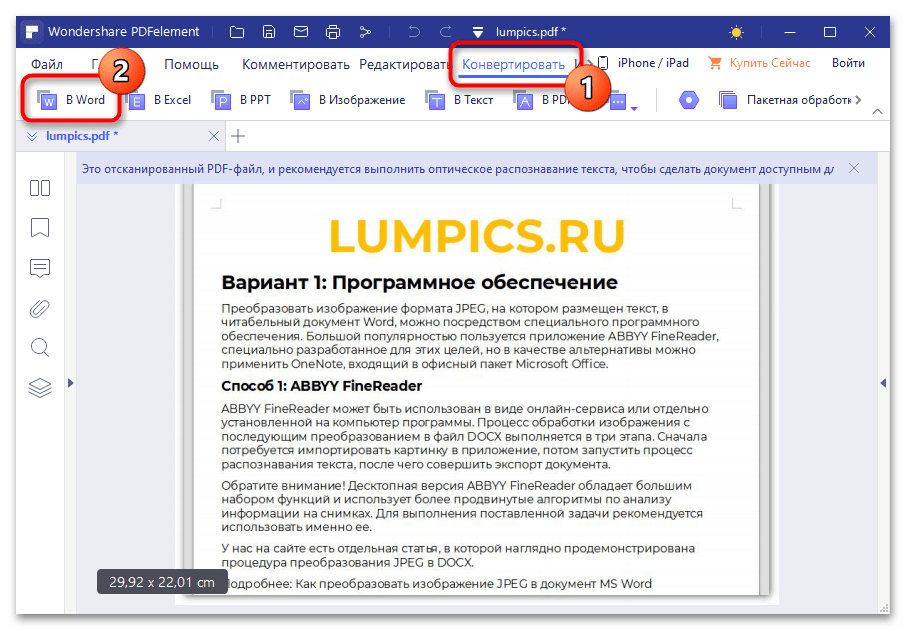Expand the right sidebar panel arrow
906x630 pixels.
click(883, 383)
